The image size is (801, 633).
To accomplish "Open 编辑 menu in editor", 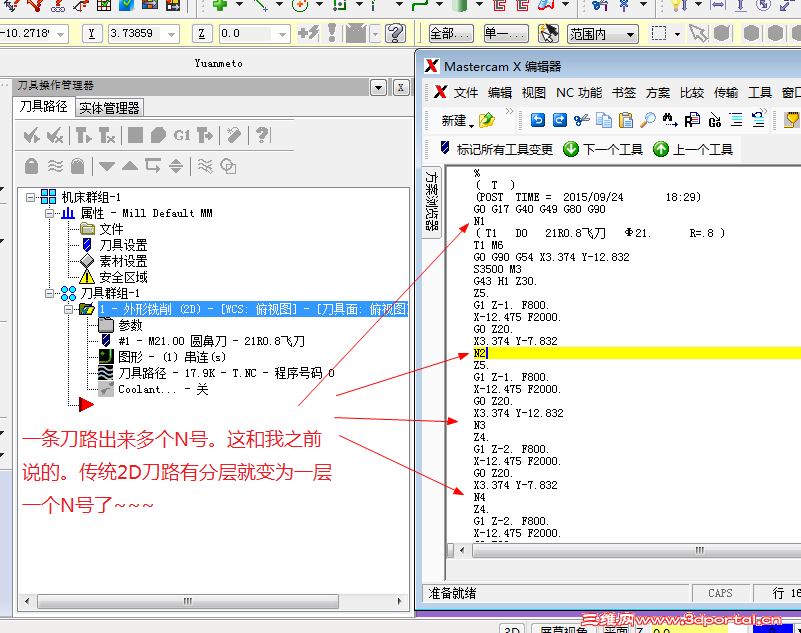I will (x=500, y=92).
